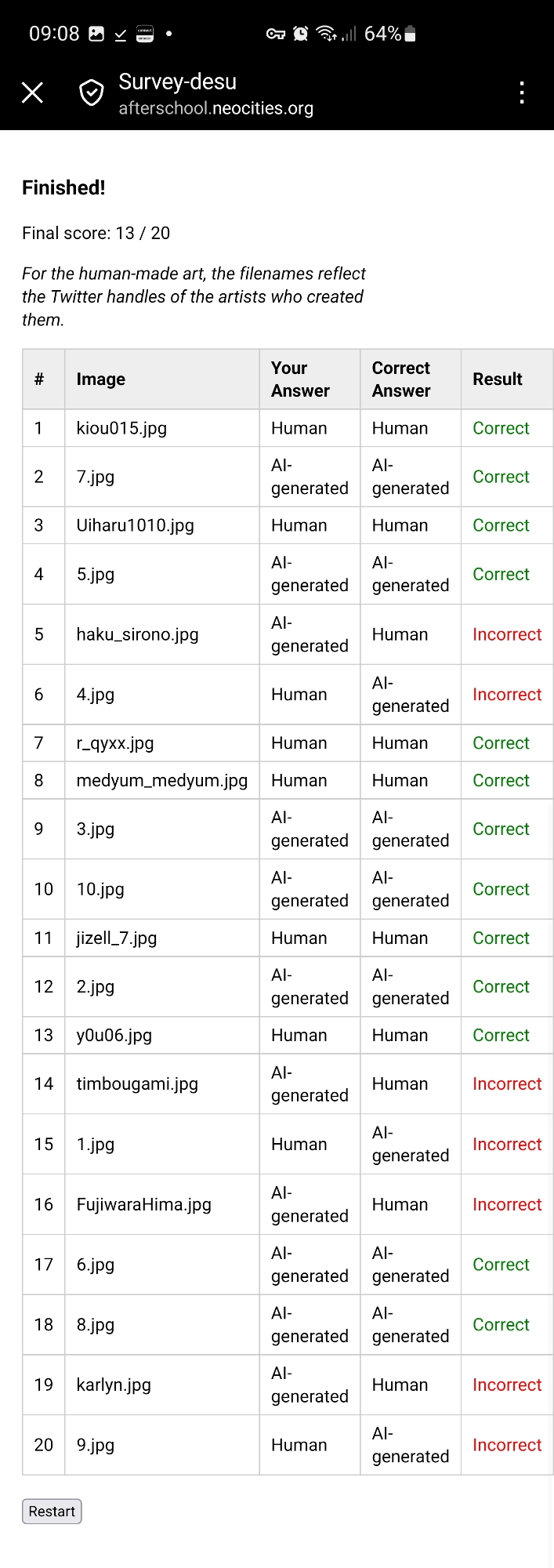Tap the Wi-Fi status icon

click(x=326, y=34)
